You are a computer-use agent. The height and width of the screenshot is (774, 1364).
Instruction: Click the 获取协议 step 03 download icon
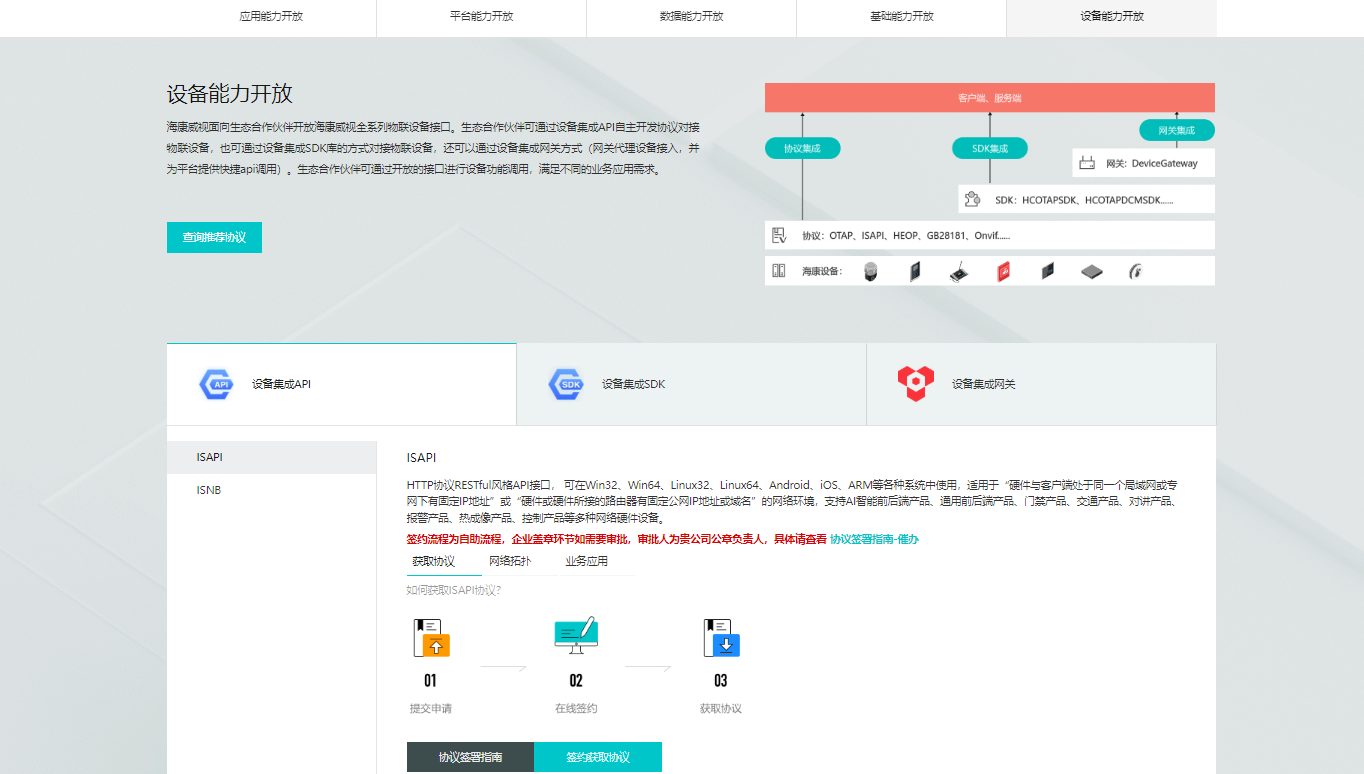point(721,637)
